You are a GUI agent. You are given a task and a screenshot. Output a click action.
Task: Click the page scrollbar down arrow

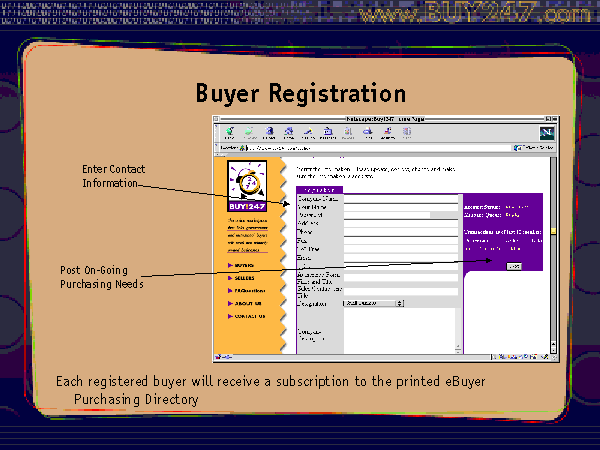click(553, 350)
